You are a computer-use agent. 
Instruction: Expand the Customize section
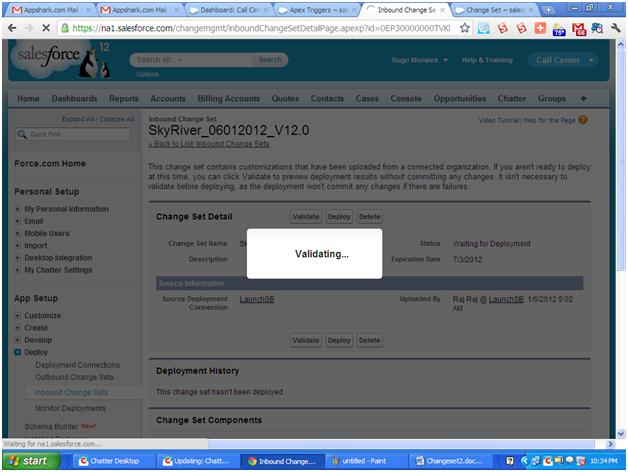pos(18,316)
